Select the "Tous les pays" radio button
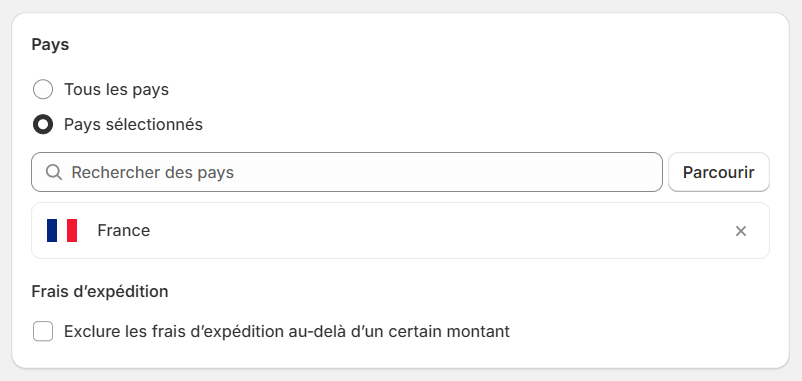802x381 pixels. [43, 89]
